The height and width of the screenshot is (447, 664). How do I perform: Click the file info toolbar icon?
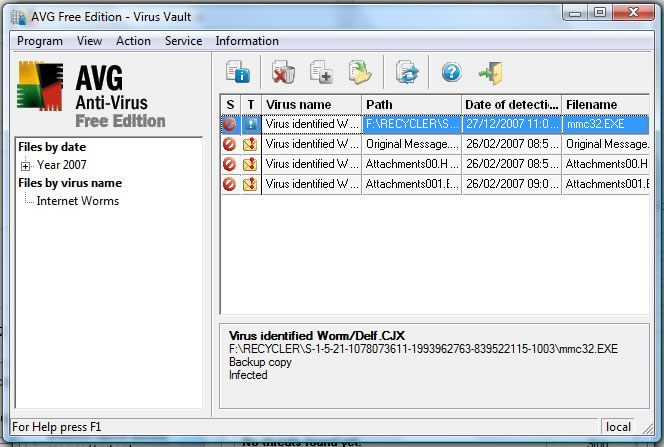point(238,72)
